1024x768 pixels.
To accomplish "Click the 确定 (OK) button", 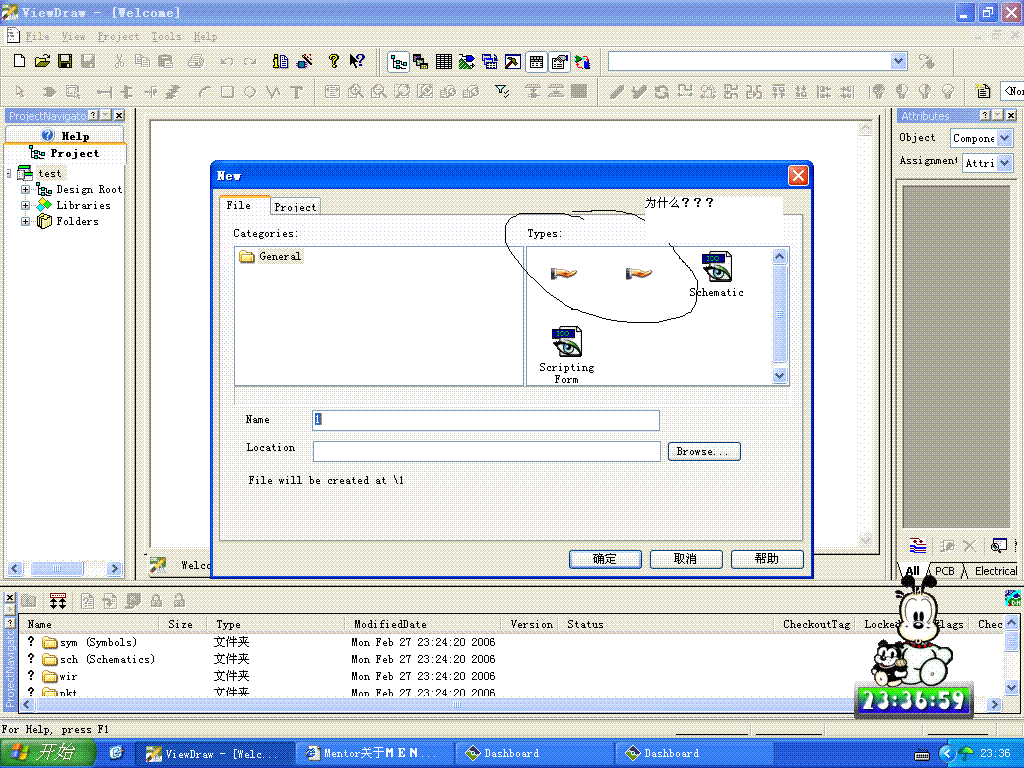I will point(605,559).
